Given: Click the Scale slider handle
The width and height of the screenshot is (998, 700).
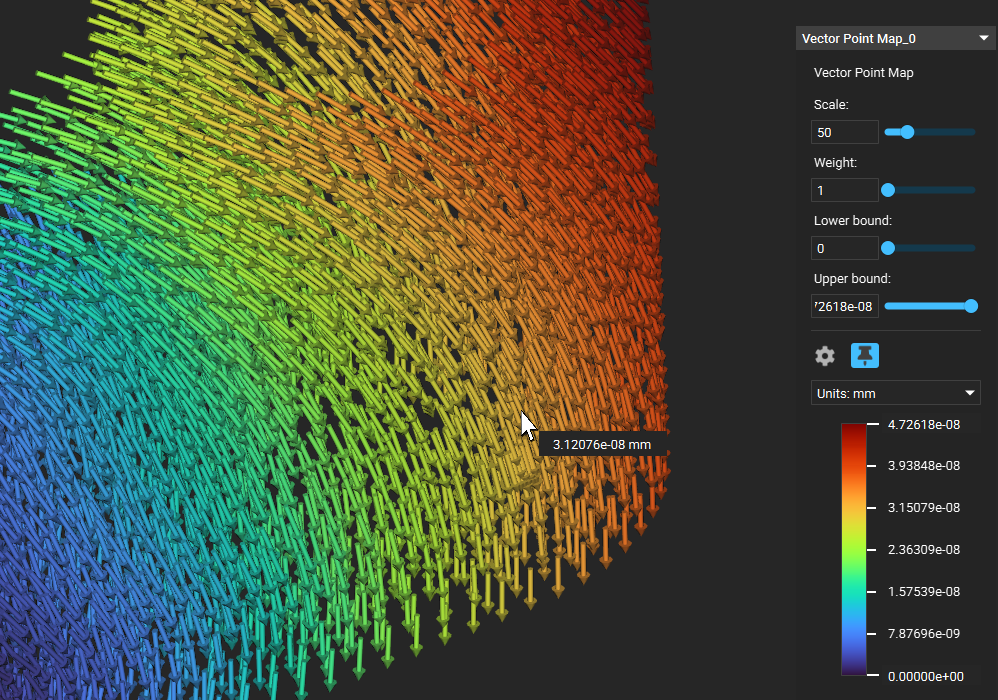Looking at the screenshot, I should tap(908, 132).
